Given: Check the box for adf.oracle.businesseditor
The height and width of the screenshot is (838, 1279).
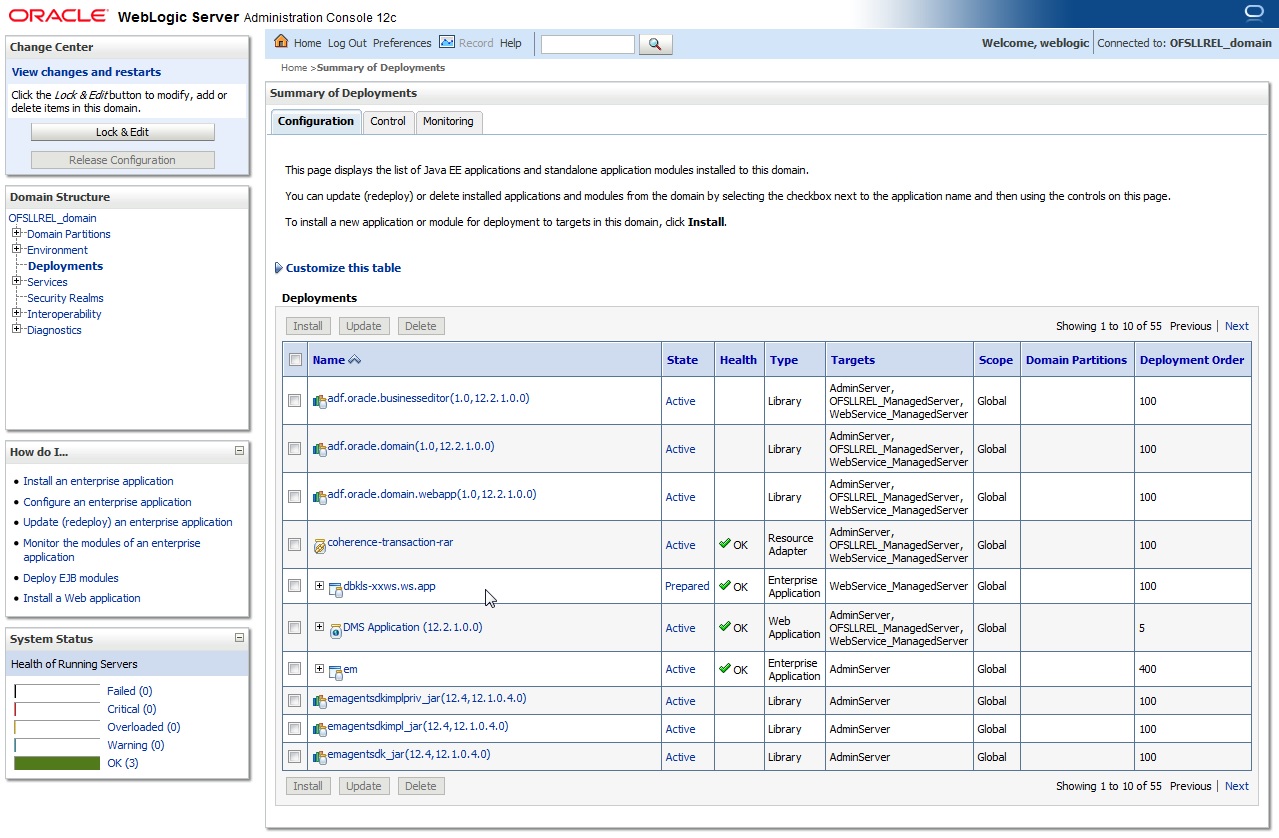Looking at the screenshot, I should [294, 400].
